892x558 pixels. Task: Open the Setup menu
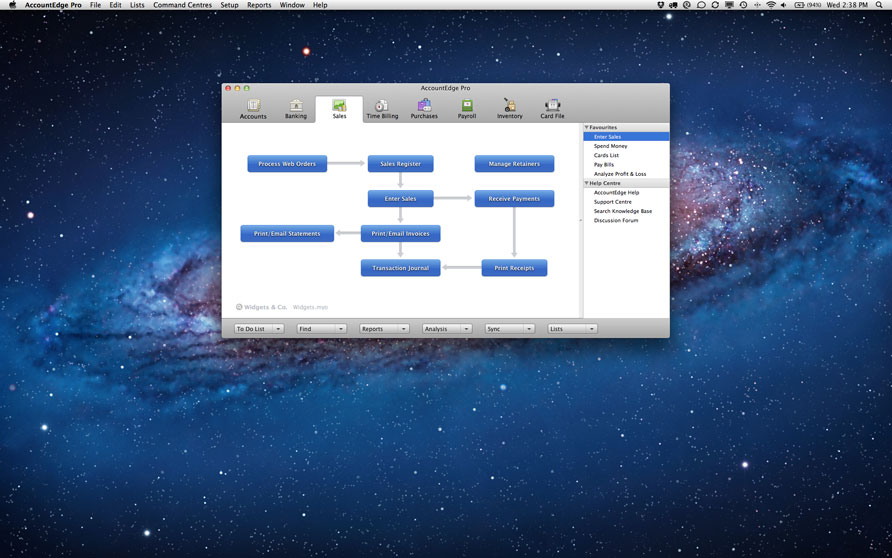point(229,5)
